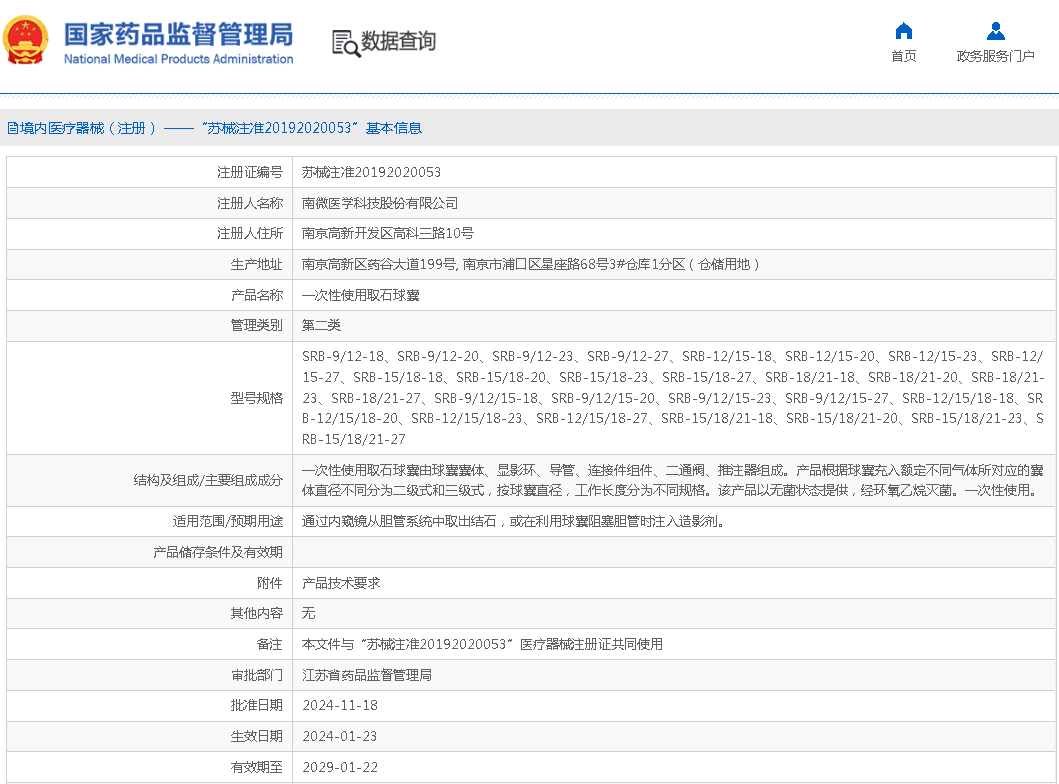1059x784 pixels.
Task: Click the national emblem logo icon
Action: click(26, 41)
